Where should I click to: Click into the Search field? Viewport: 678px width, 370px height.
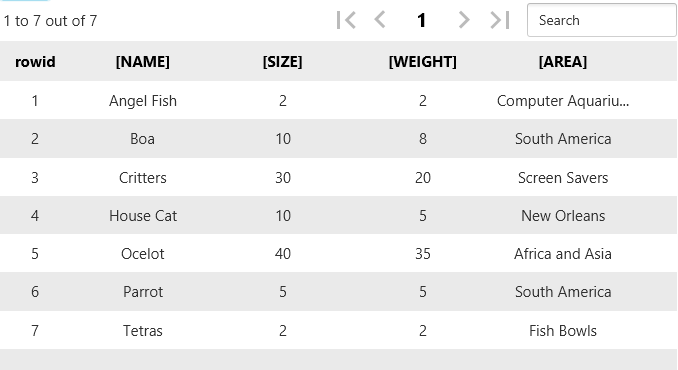click(601, 20)
